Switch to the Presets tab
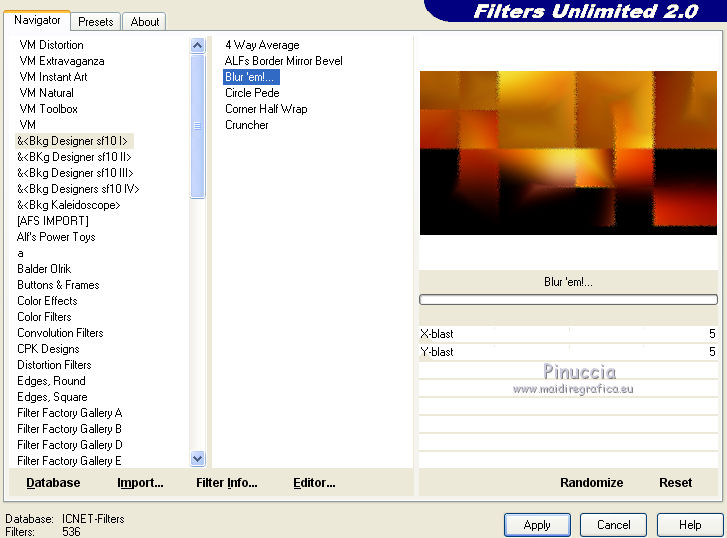727x538 pixels. [x=96, y=22]
